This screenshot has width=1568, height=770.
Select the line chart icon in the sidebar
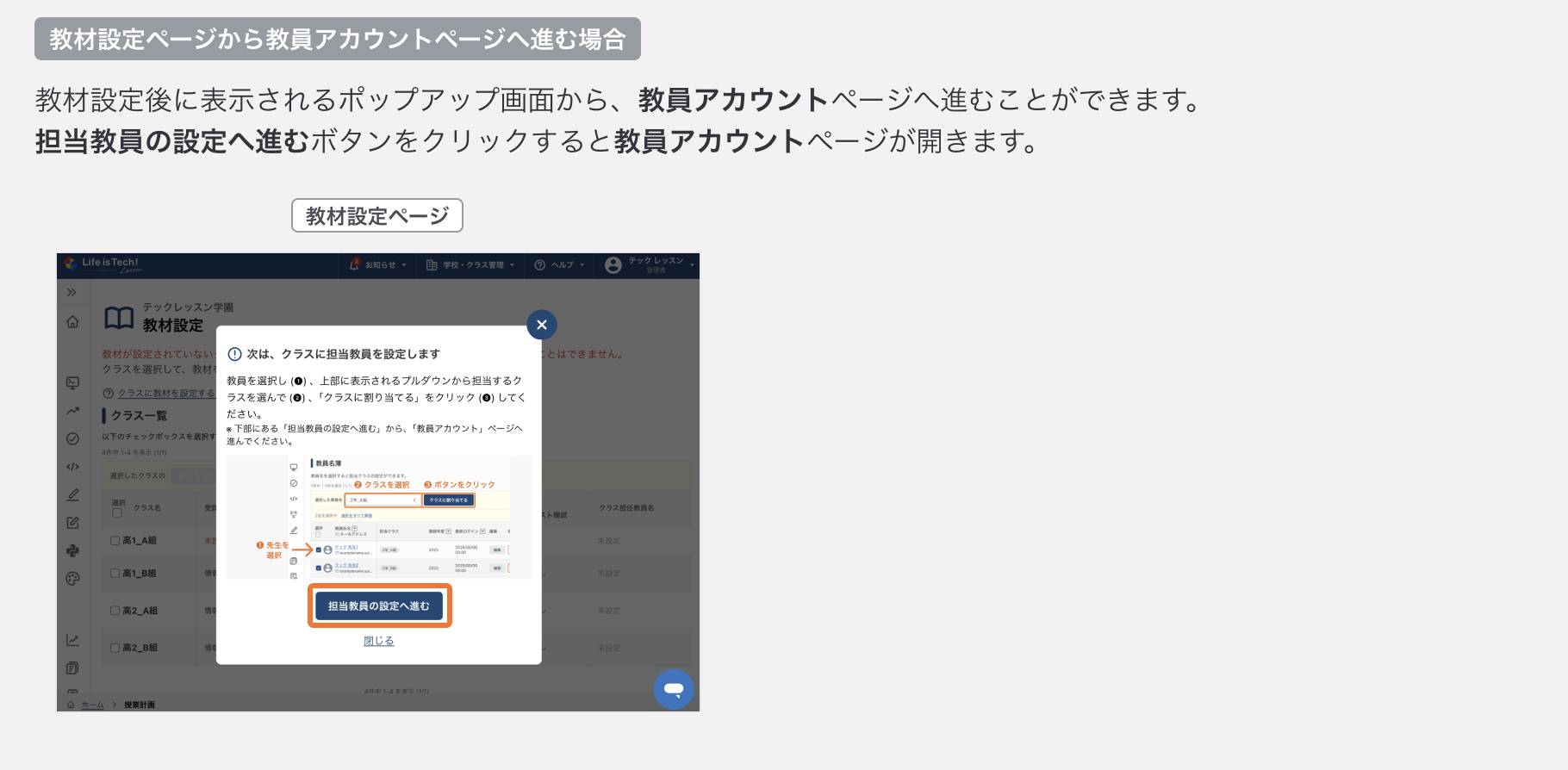pyautogui.click(x=72, y=640)
